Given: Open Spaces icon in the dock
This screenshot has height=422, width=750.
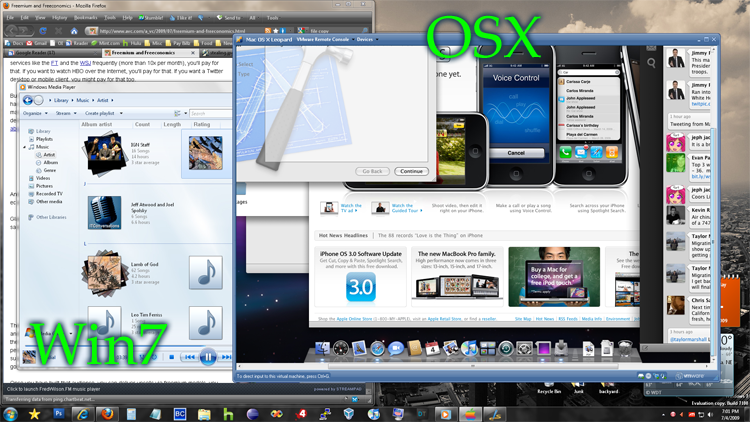Looking at the screenshot, I should pos(487,349).
